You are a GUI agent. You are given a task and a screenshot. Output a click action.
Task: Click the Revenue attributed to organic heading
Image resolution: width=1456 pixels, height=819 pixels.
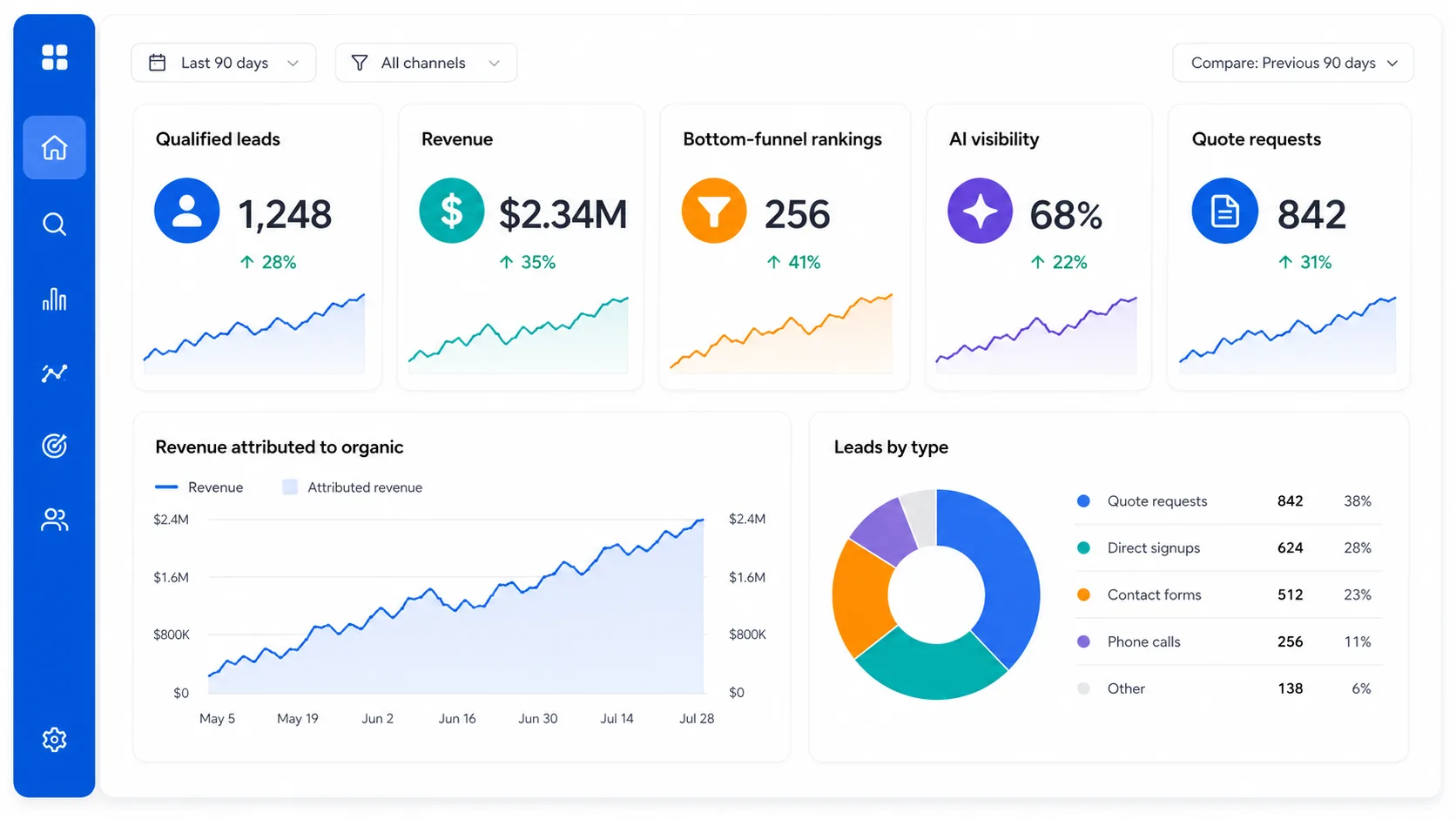(280, 447)
